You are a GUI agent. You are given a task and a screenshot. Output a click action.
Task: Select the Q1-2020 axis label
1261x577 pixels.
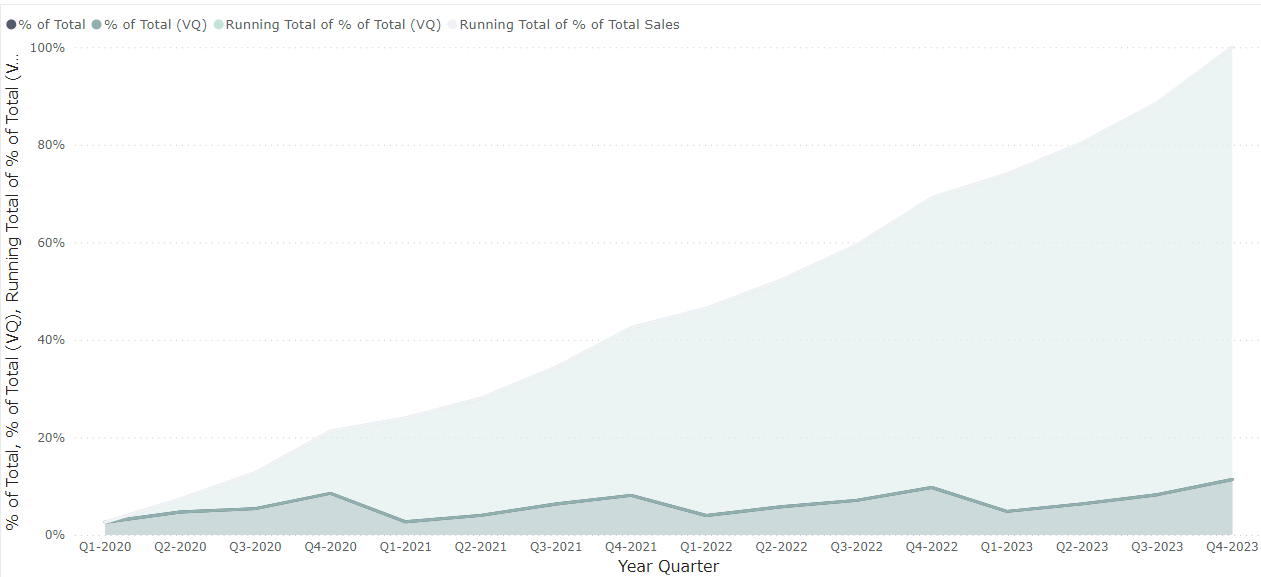tap(104, 548)
